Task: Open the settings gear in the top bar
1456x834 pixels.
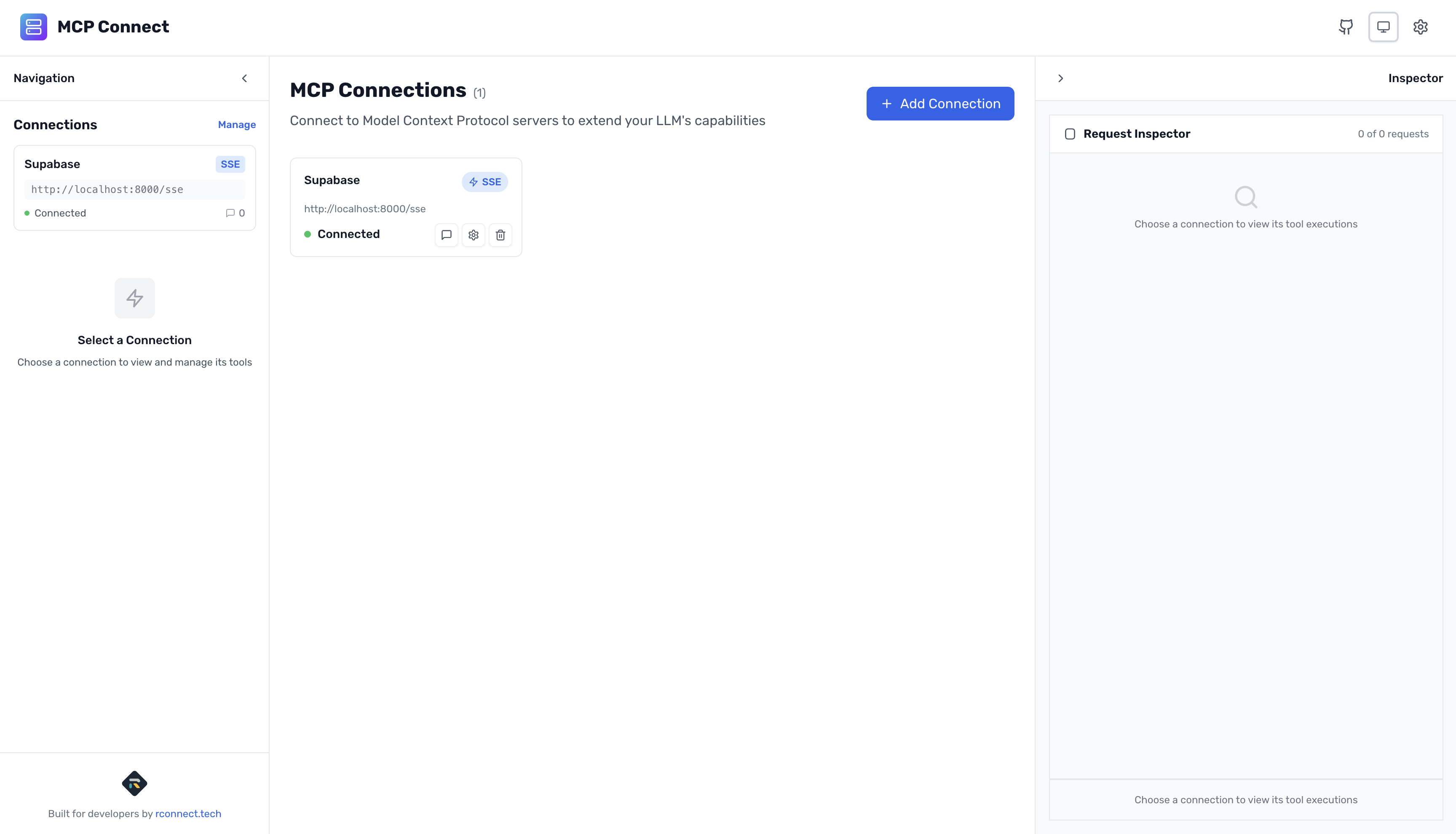Action: pyautogui.click(x=1421, y=27)
